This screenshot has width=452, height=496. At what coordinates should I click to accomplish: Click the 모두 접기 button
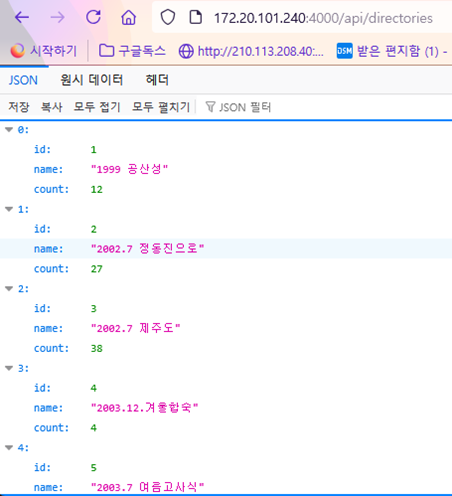[97, 107]
